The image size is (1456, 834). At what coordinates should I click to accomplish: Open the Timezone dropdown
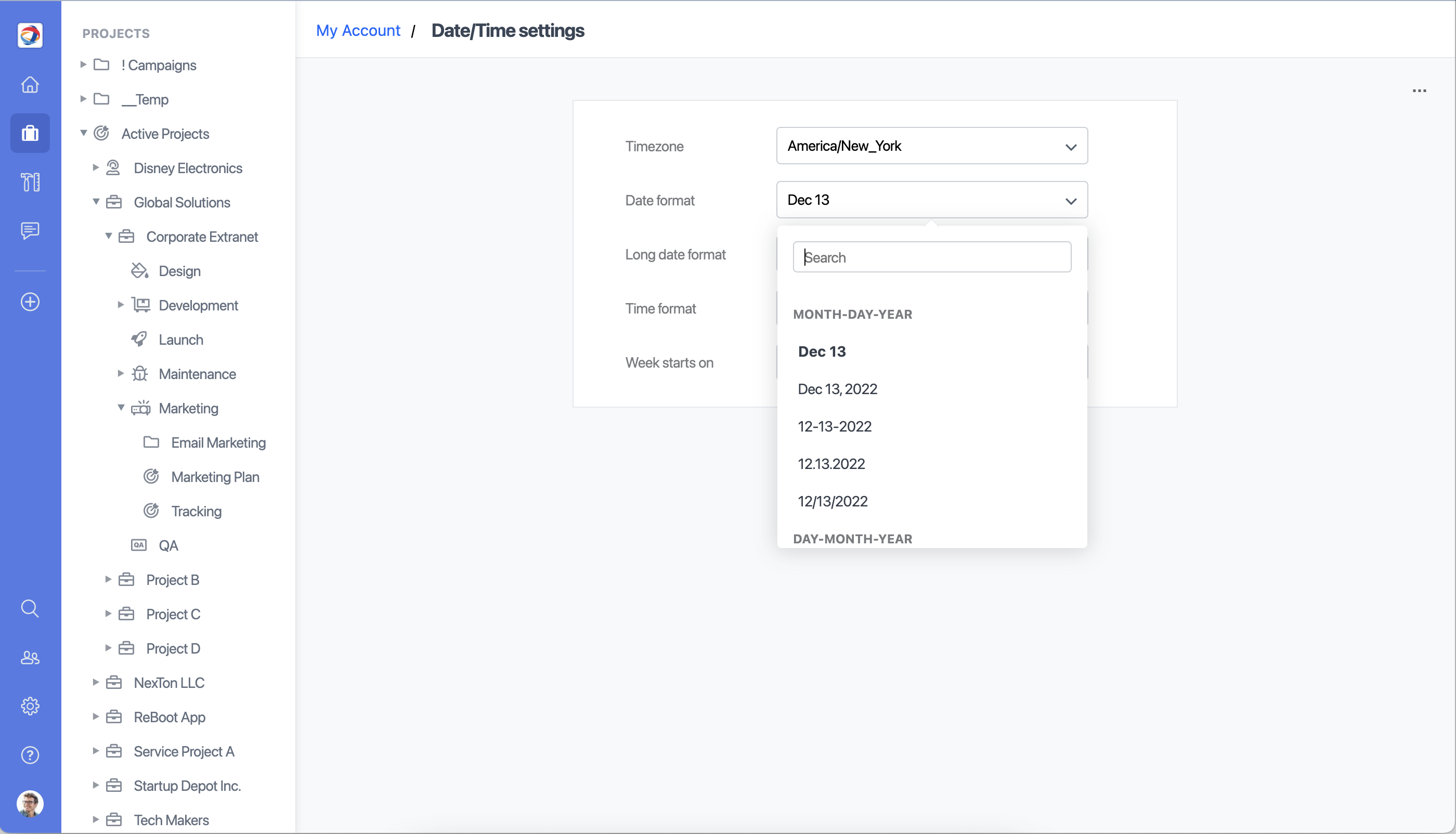(931, 146)
